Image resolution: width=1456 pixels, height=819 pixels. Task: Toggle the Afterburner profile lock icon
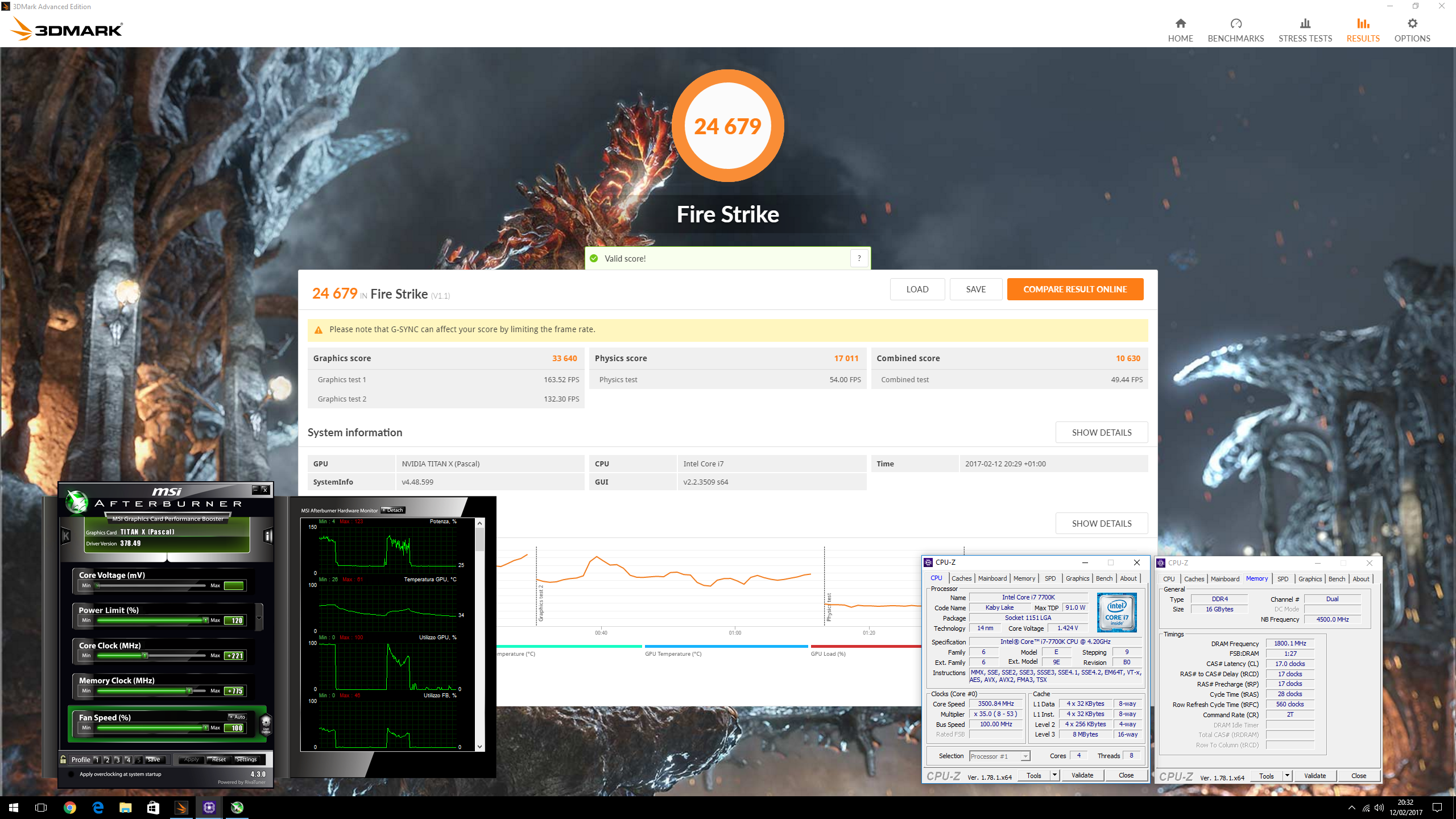click(x=63, y=759)
